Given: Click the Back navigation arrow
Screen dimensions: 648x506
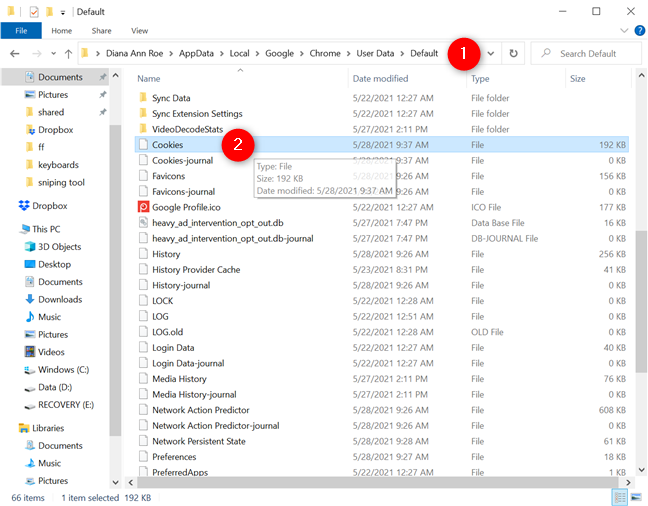Looking at the screenshot, I should (15, 53).
